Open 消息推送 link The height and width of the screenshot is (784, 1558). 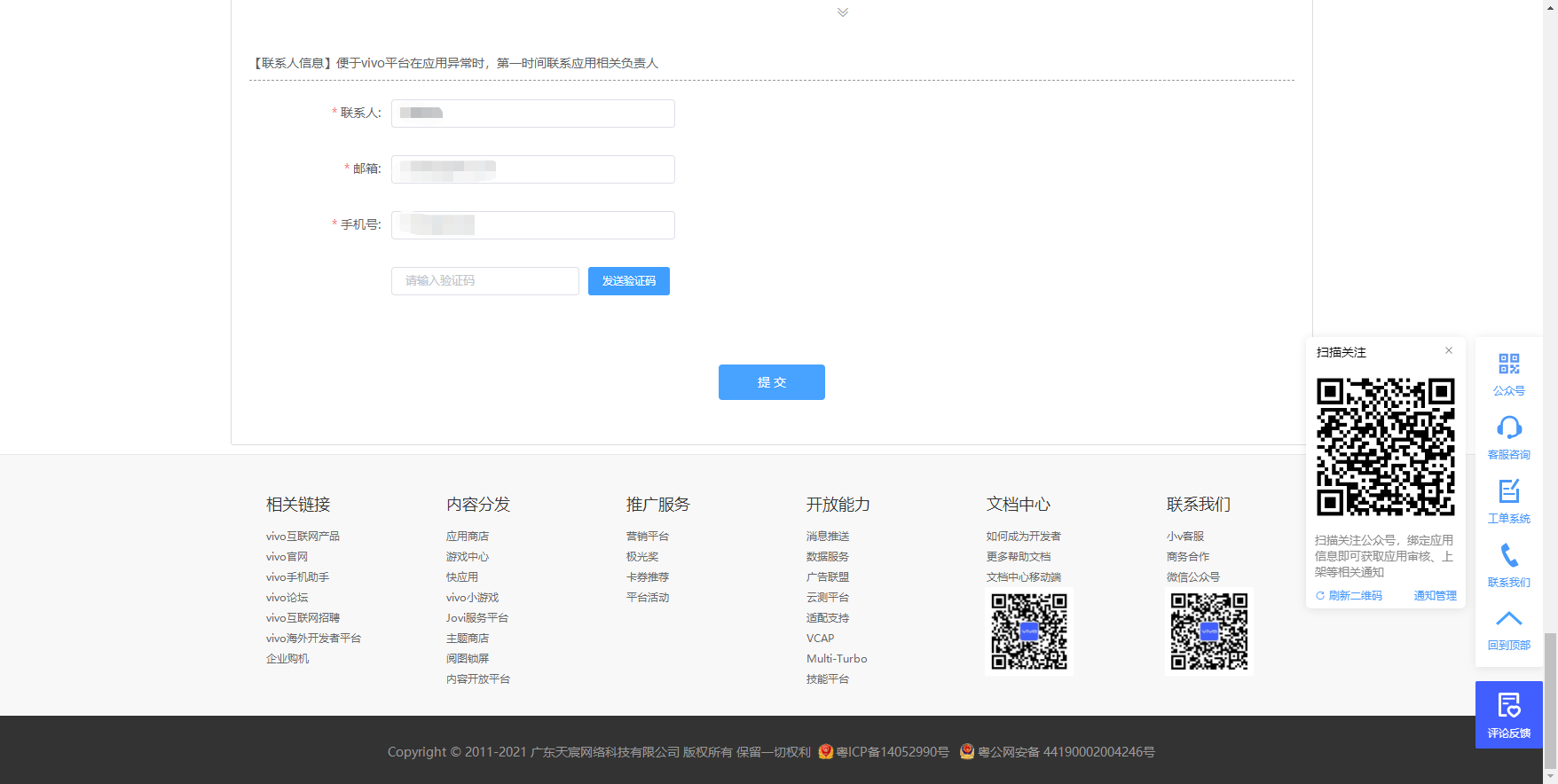(x=828, y=537)
